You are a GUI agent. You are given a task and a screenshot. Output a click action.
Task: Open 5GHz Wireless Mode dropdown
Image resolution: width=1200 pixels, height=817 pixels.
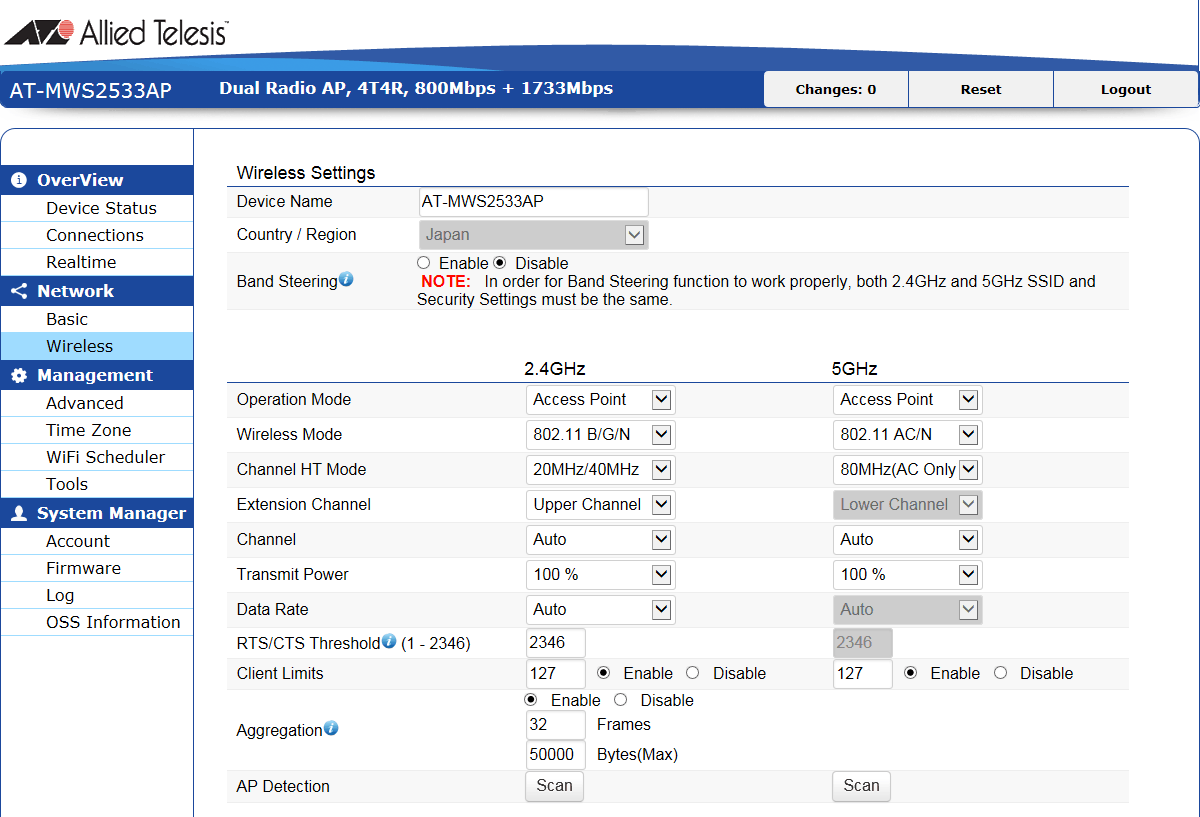908,435
